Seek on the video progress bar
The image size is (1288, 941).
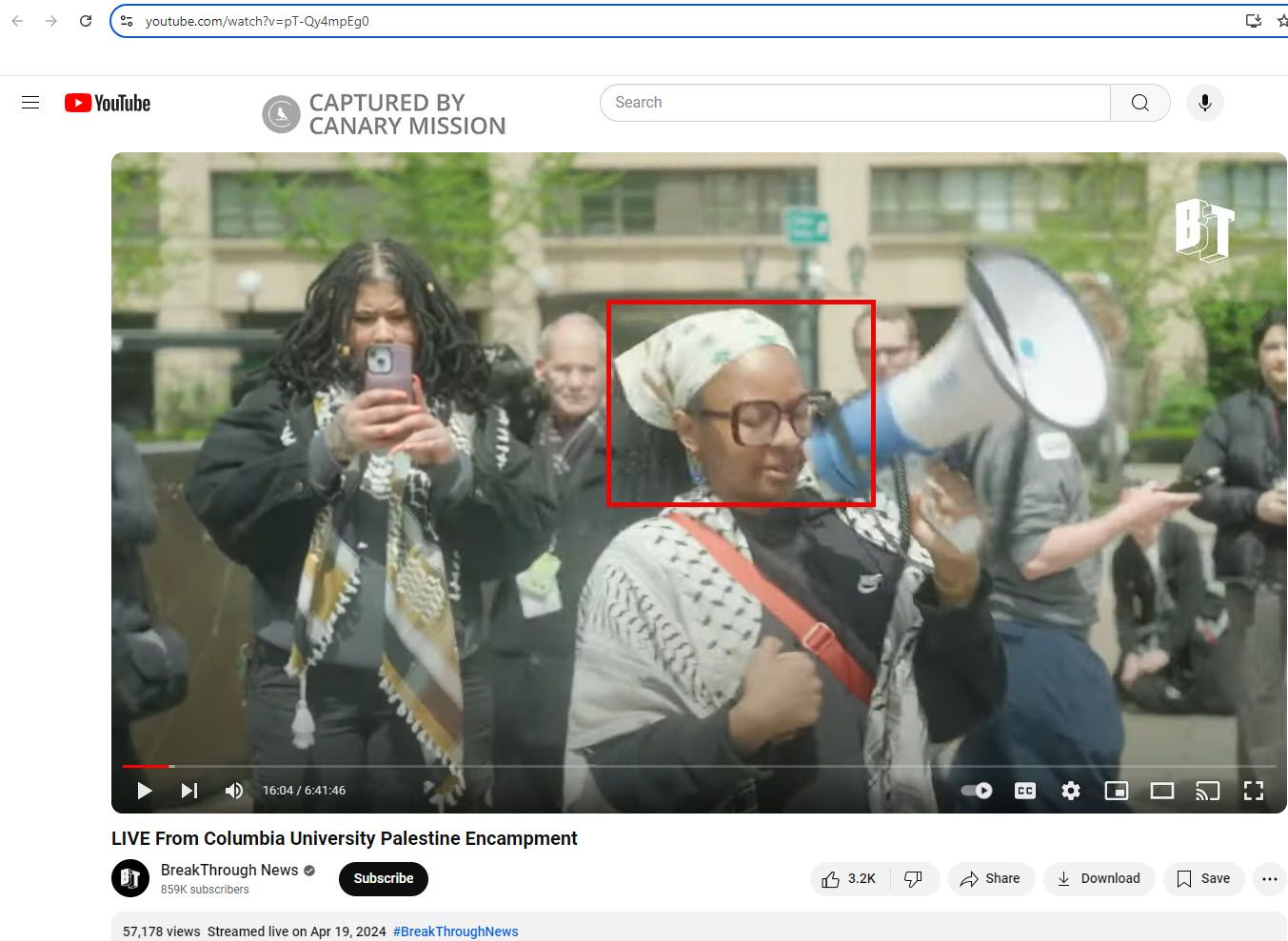tap(699, 766)
